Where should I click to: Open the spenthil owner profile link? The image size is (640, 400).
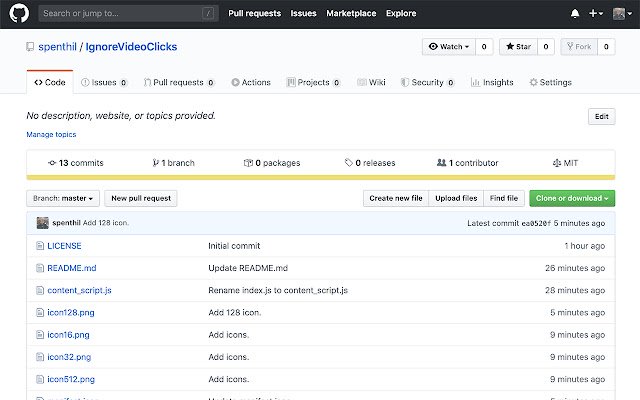57,47
